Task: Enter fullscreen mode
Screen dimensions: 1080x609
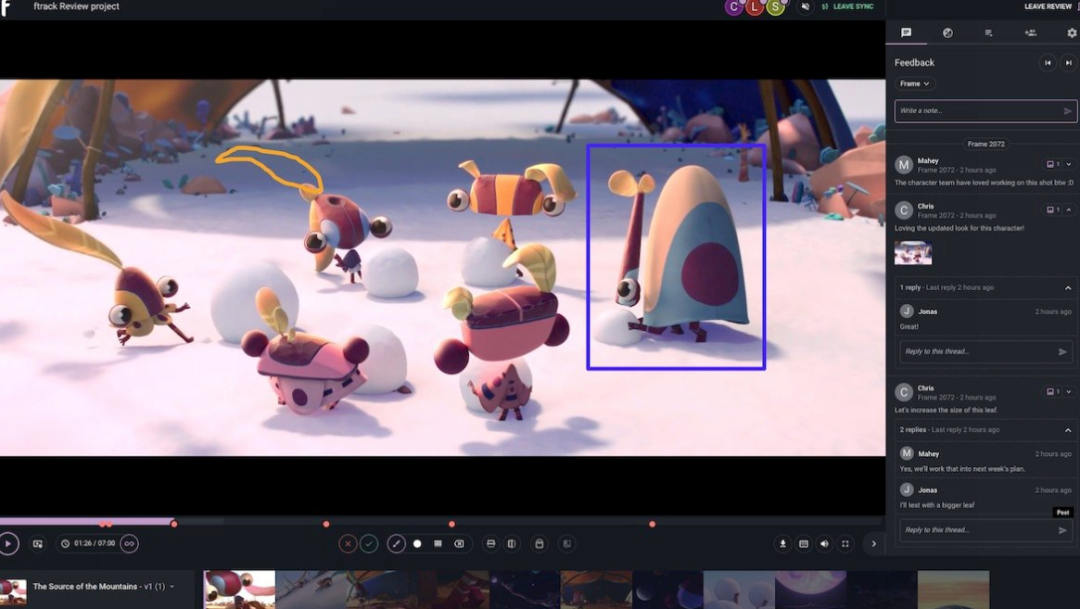Action: coord(845,544)
